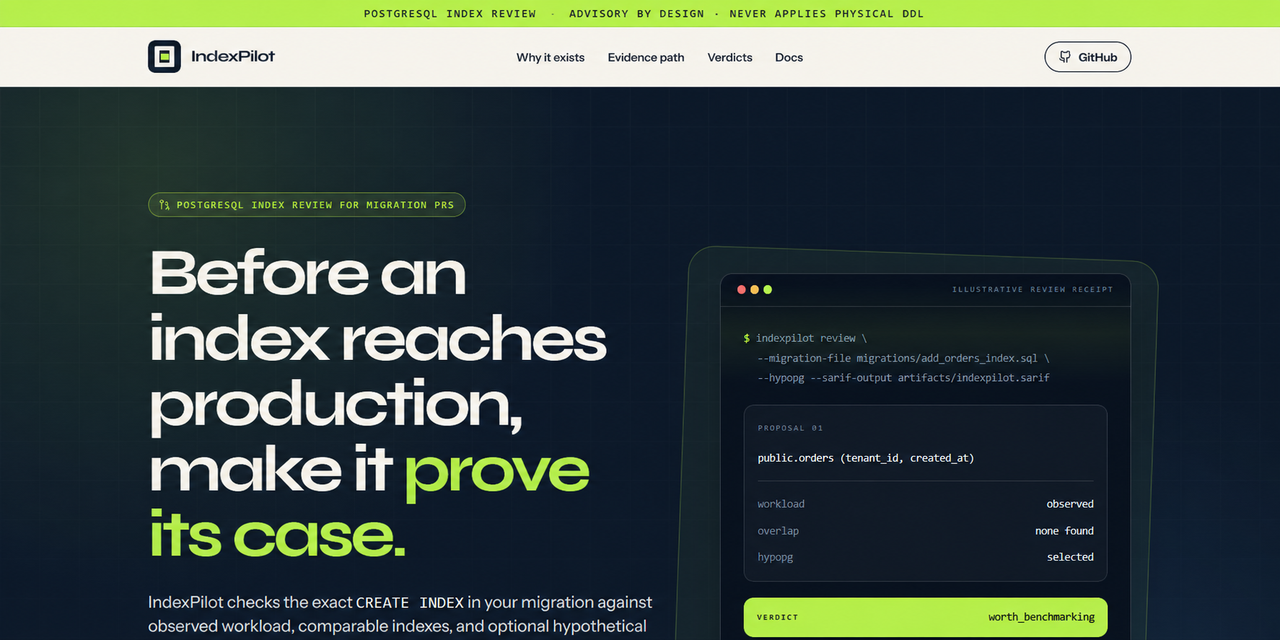Click the IndexPilot brand name
The image size is (1280, 640).
[x=233, y=56]
